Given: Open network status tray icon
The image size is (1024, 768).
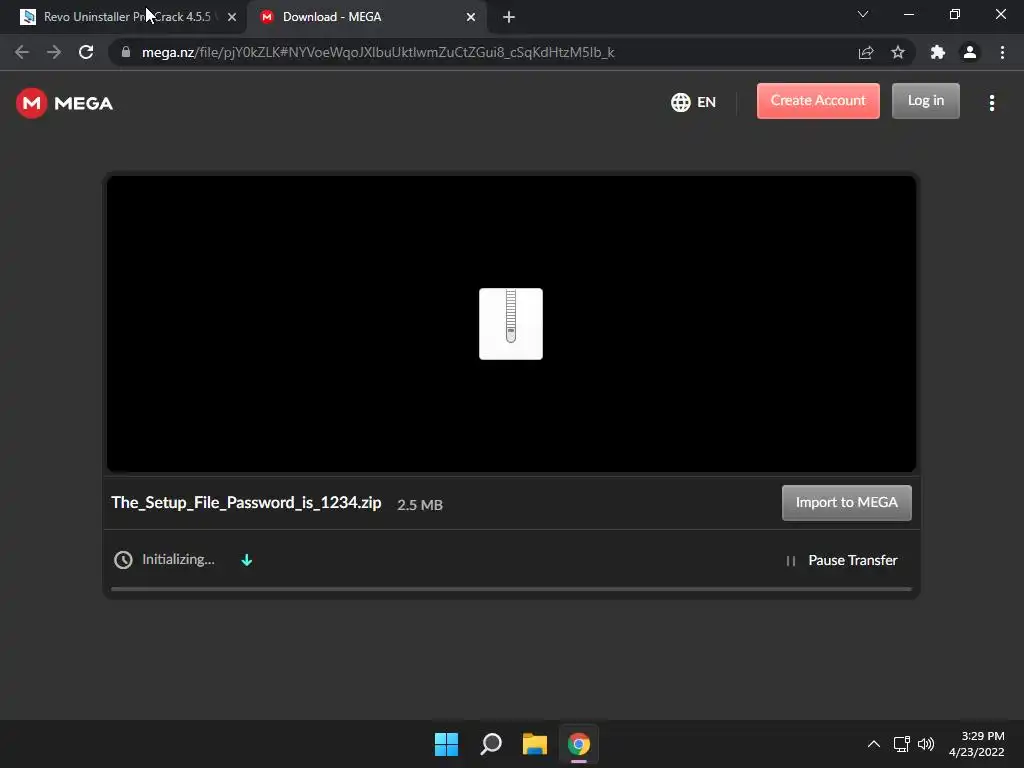Looking at the screenshot, I should 902,744.
